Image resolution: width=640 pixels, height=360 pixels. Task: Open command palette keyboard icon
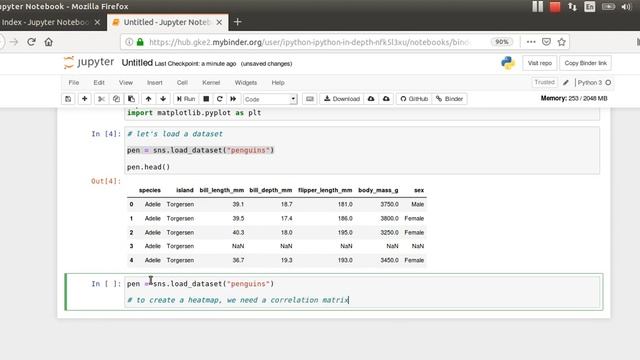310,99
